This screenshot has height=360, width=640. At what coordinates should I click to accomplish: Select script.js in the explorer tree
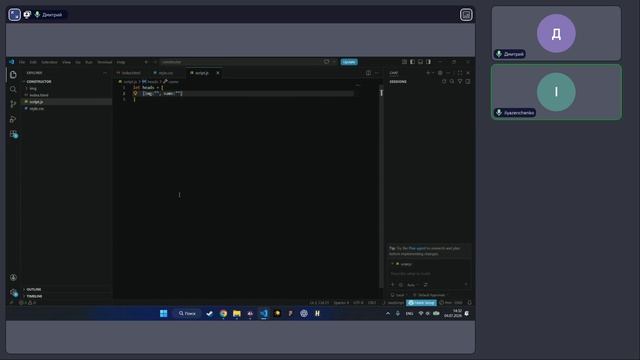click(66, 102)
